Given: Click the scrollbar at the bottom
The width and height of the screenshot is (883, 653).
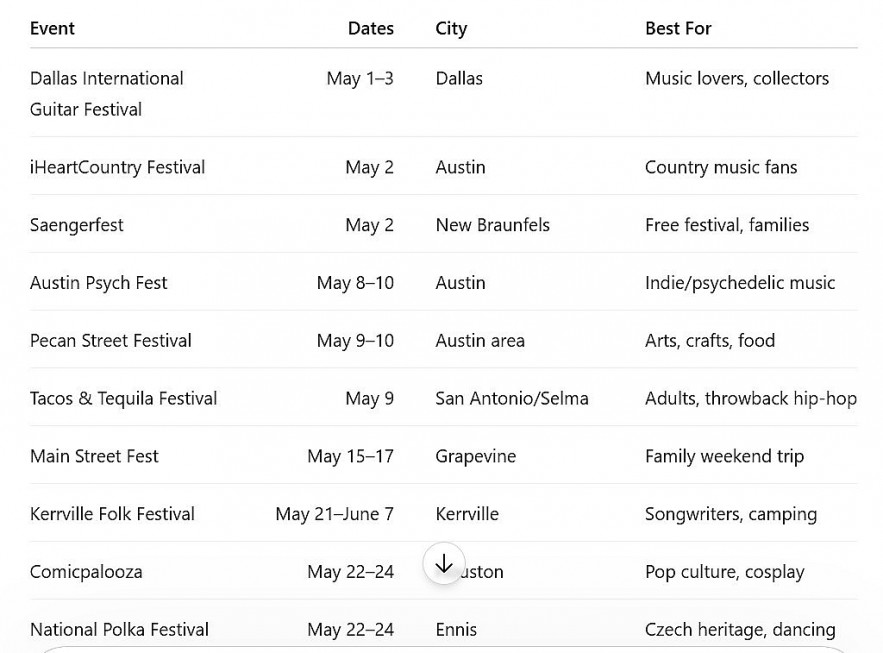Looking at the screenshot, I should pos(441,648).
